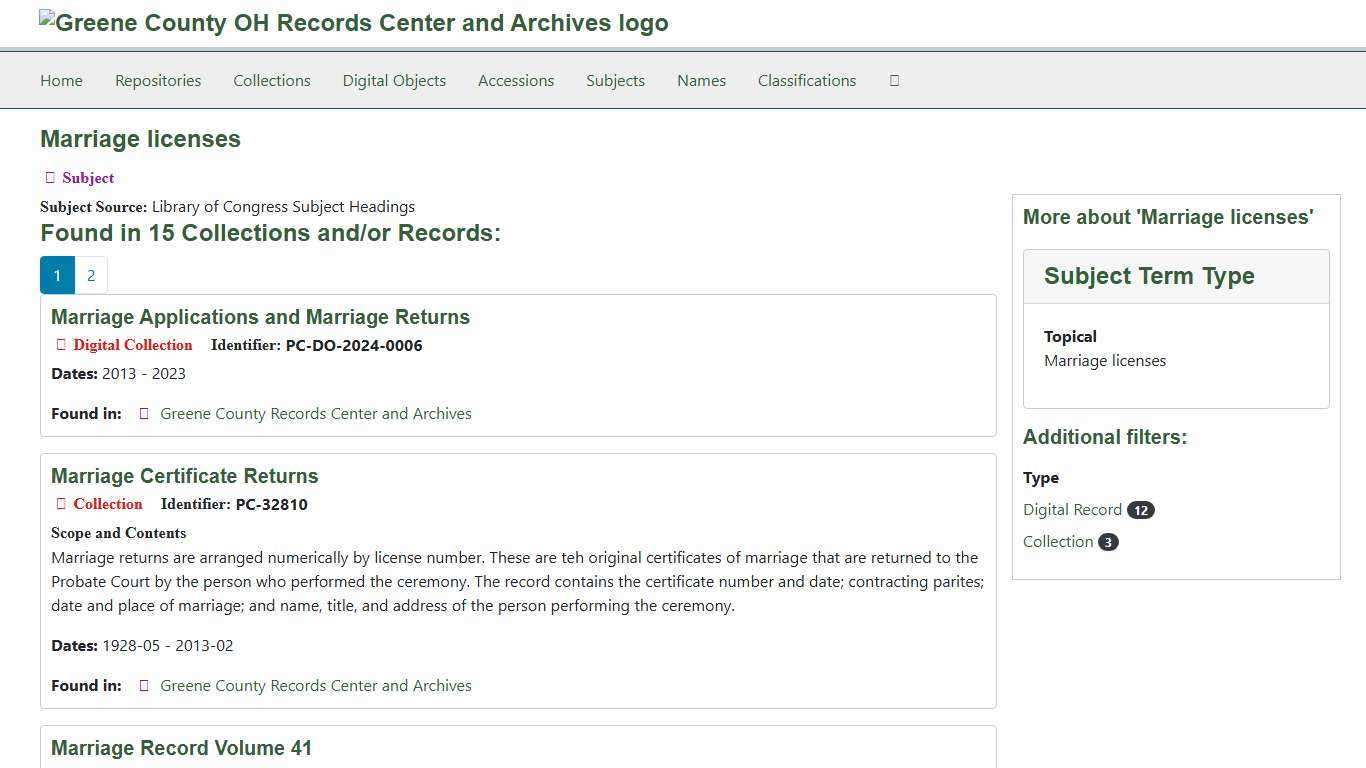The image size is (1366, 768).
Task: Click the Subject record type icon
Action: (50, 177)
